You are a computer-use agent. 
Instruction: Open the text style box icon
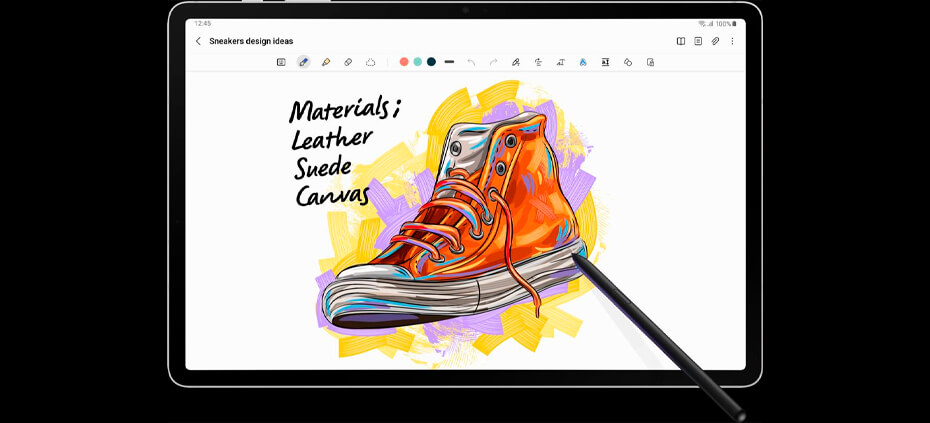pyautogui.click(x=606, y=62)
